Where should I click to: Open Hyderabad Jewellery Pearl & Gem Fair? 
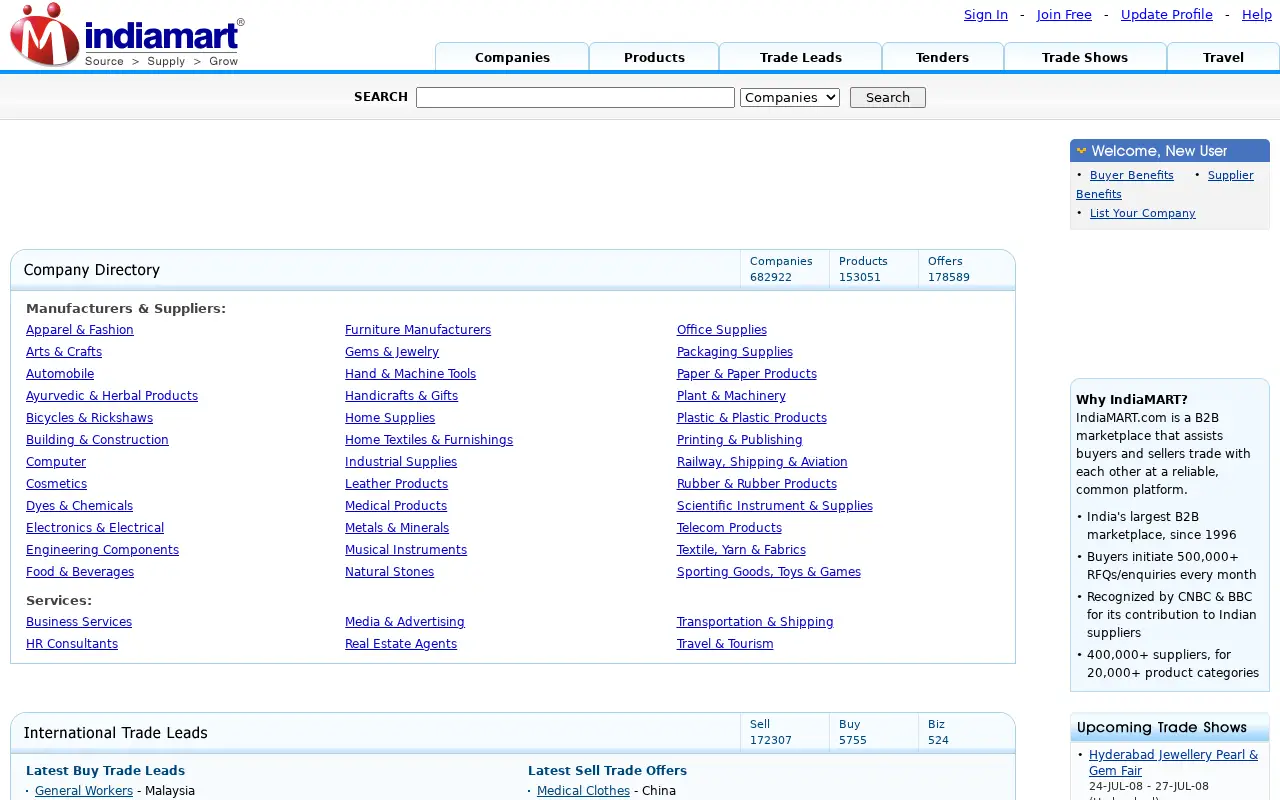(1173, 763)
